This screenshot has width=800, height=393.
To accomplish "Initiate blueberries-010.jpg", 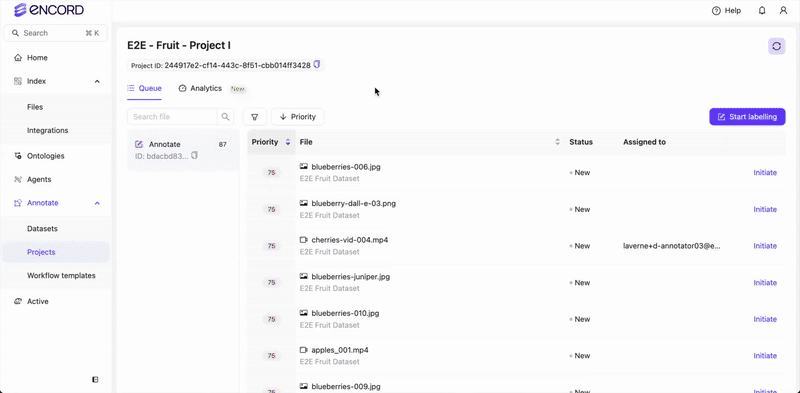I will pos(765,319).
